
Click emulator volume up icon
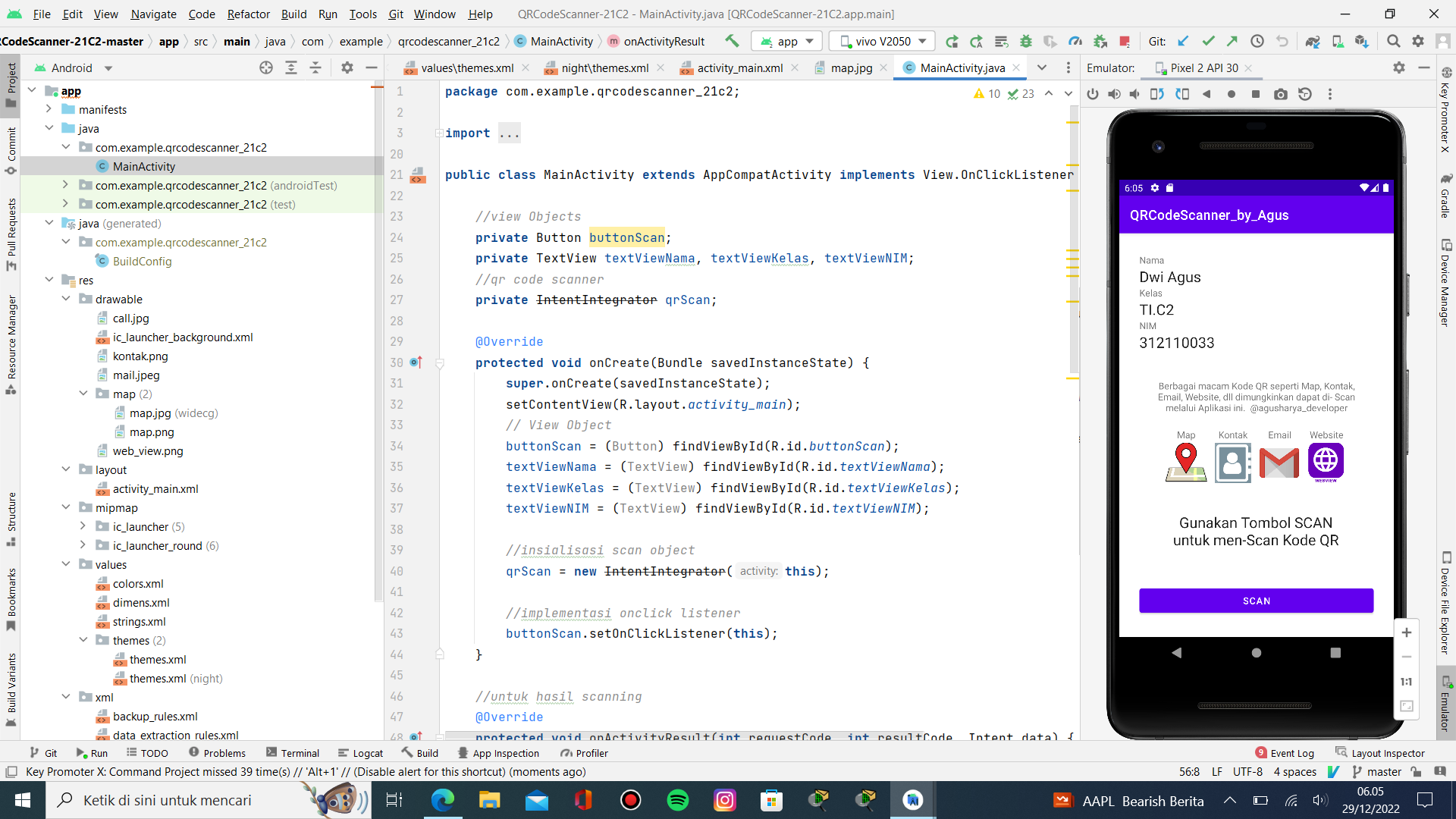tap(1114, 94)
